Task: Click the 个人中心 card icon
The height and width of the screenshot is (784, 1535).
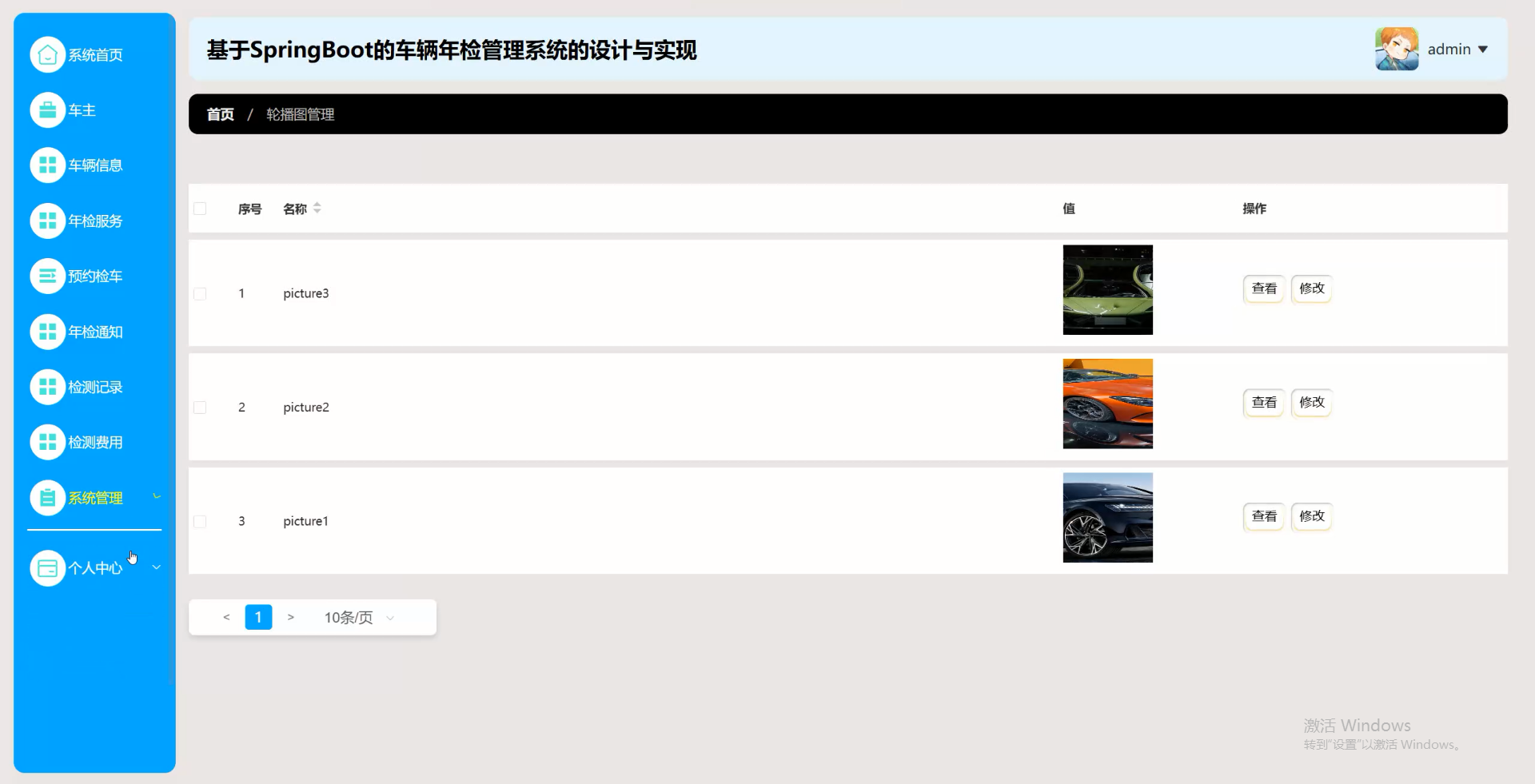Action: (x=47, y=568)
